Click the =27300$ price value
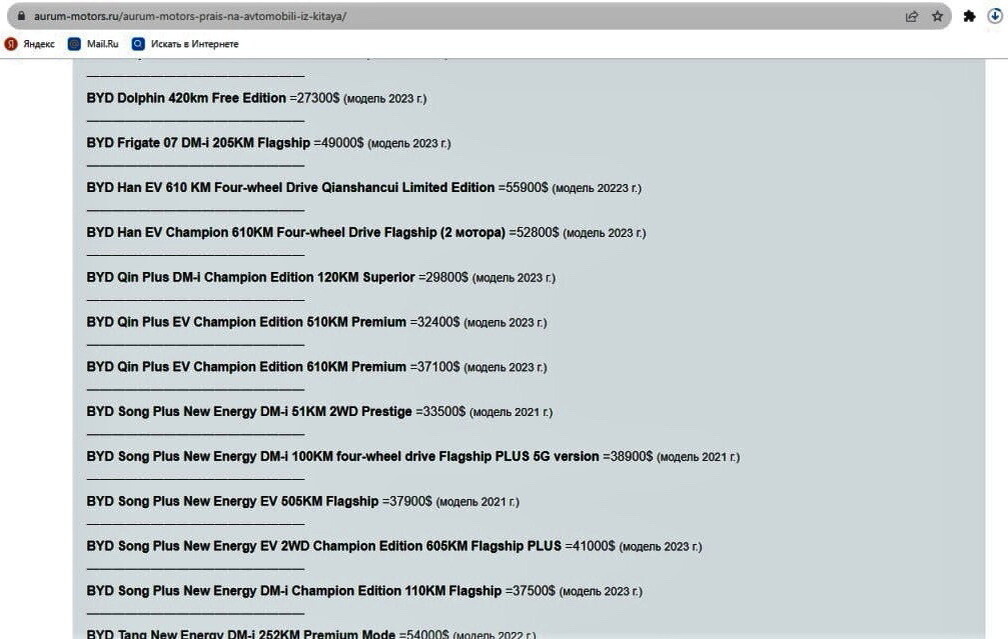Viewport: 1008px width, 639px height. [x=314, y=98]
